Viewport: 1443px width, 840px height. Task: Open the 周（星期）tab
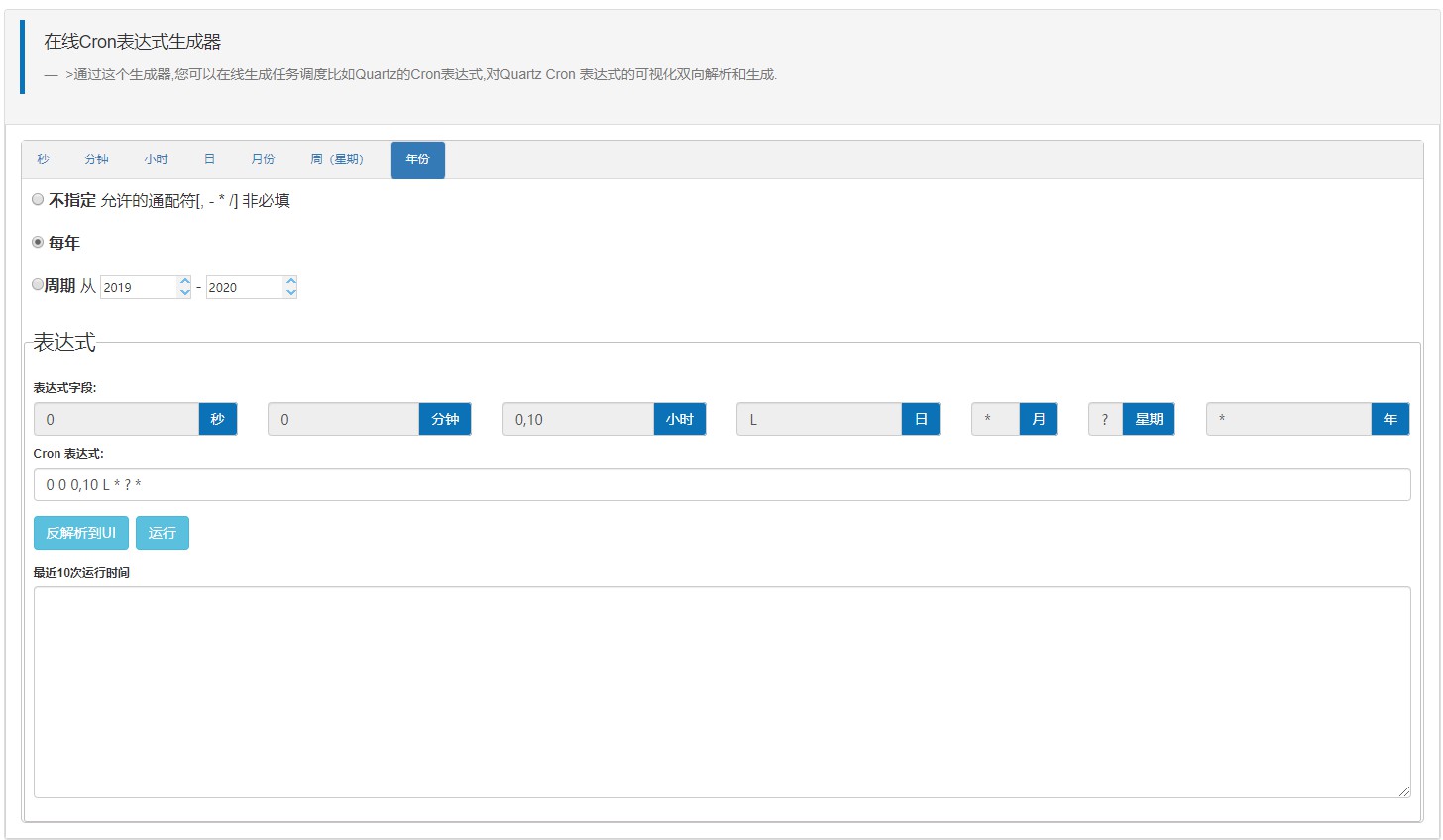(339, 159)
